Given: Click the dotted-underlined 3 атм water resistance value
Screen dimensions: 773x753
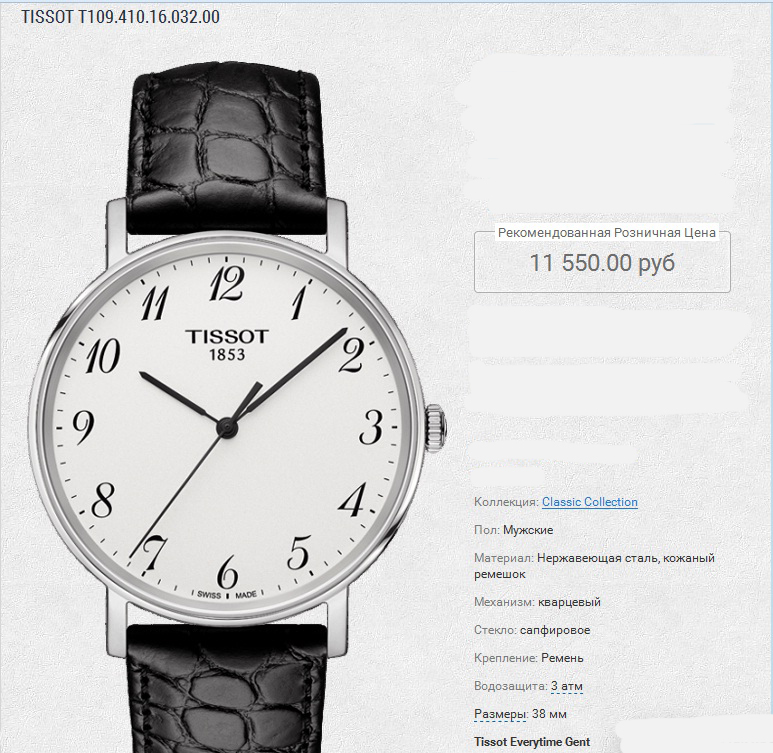Looking at the screenshot, I should [x=566, y=686].
